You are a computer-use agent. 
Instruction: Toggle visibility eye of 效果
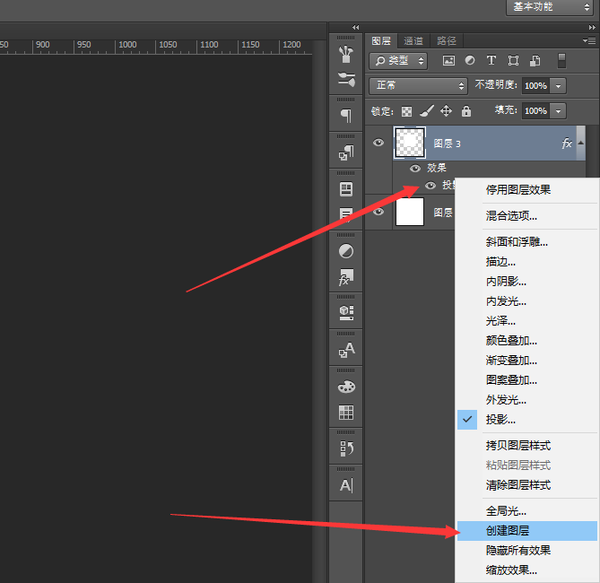coord(415,168)
